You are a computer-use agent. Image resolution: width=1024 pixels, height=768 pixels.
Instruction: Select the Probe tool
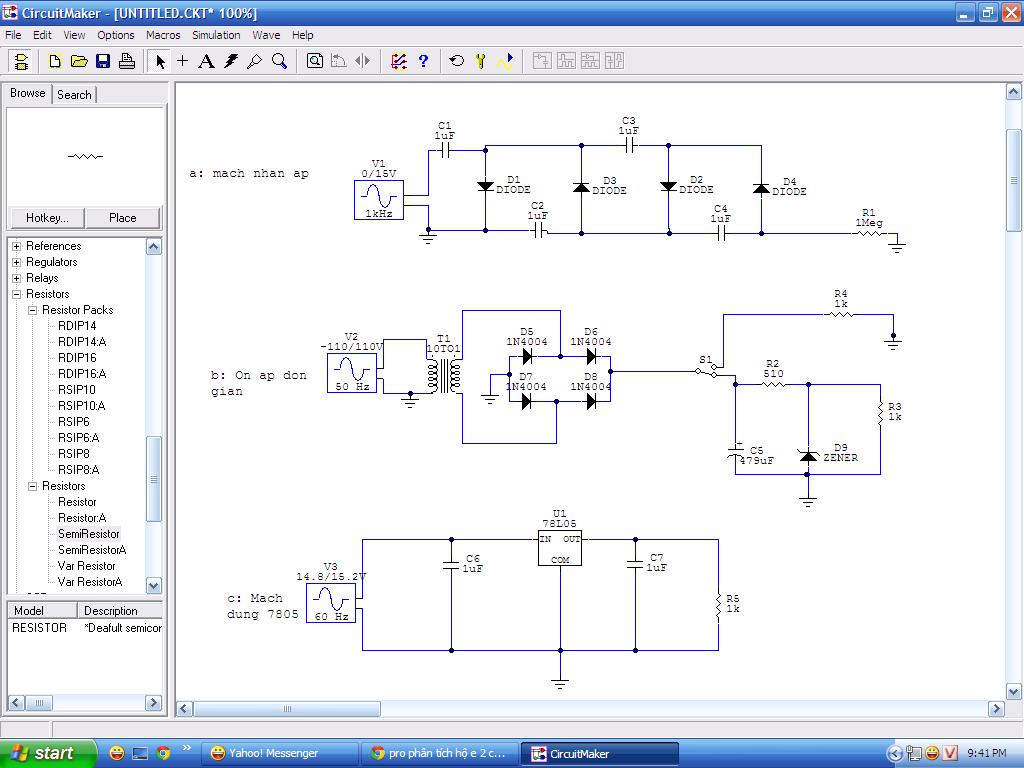pyautogui.click(x=255, y=61)
